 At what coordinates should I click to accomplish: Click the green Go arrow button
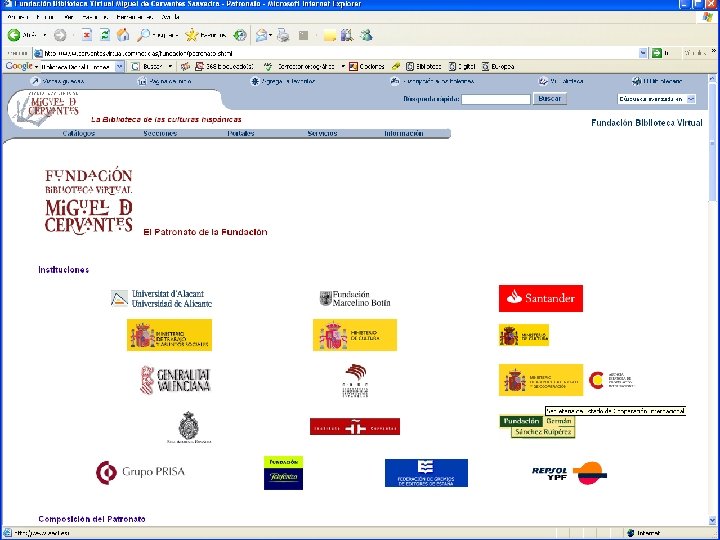(x=657, y=53)
